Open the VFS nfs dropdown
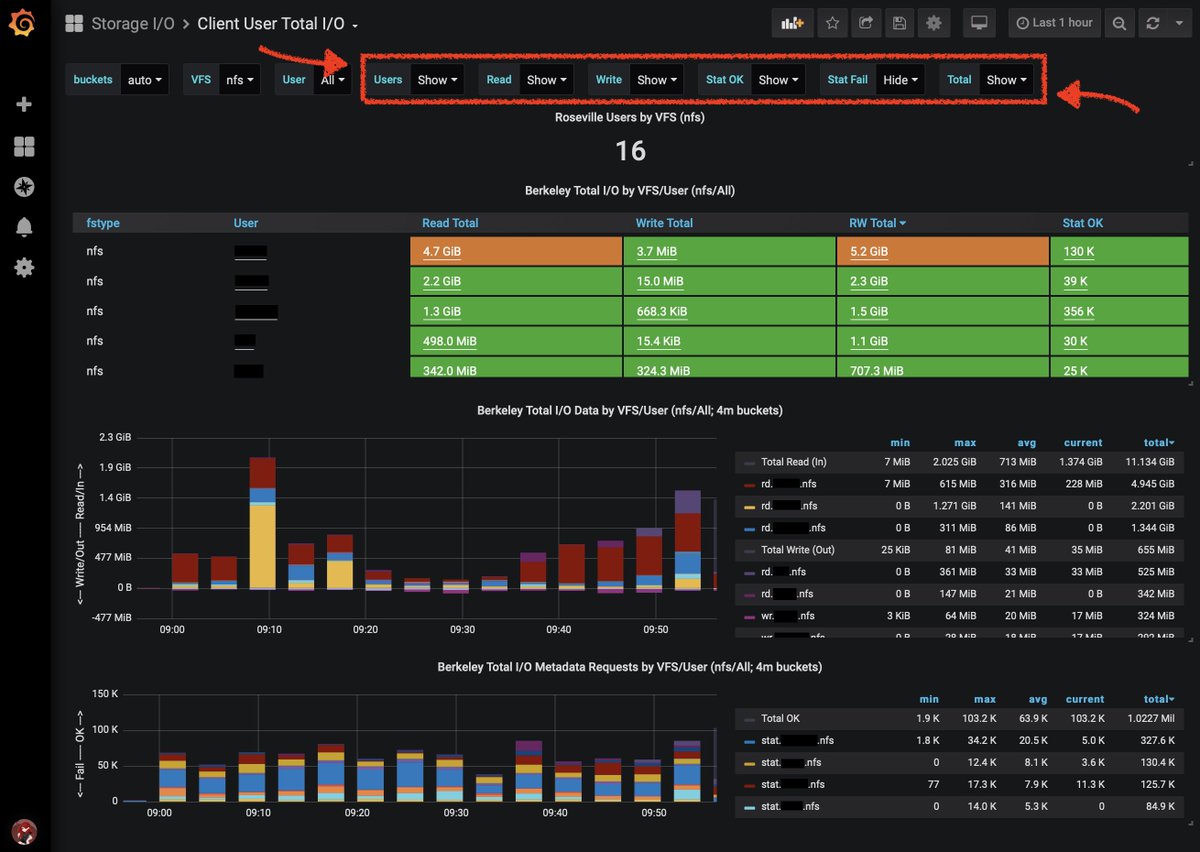This screenshot has height=852, width=1200. (x=239, y=80)
